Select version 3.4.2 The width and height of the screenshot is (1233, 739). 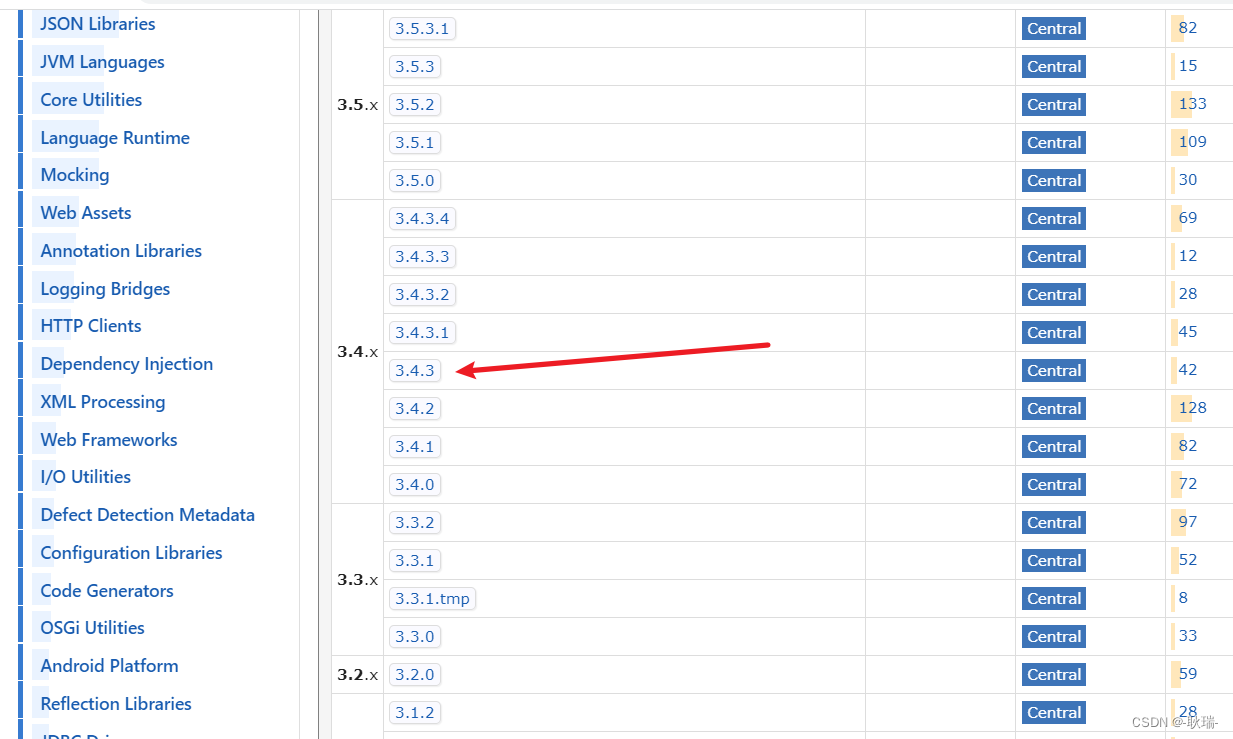point(414,409)
